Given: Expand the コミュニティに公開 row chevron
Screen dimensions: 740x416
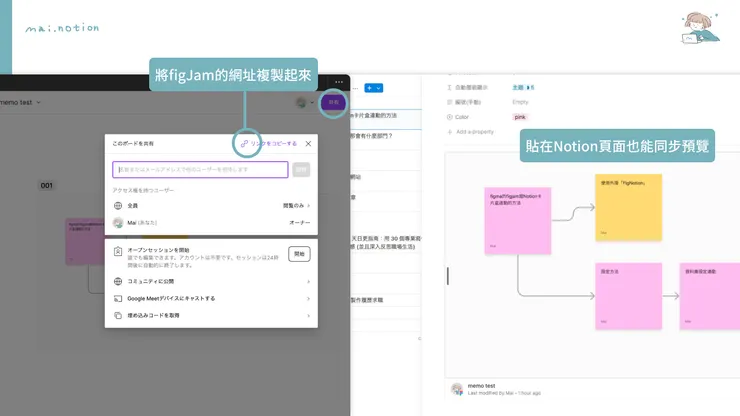Looking at the screenshot, I should (309, 281).
